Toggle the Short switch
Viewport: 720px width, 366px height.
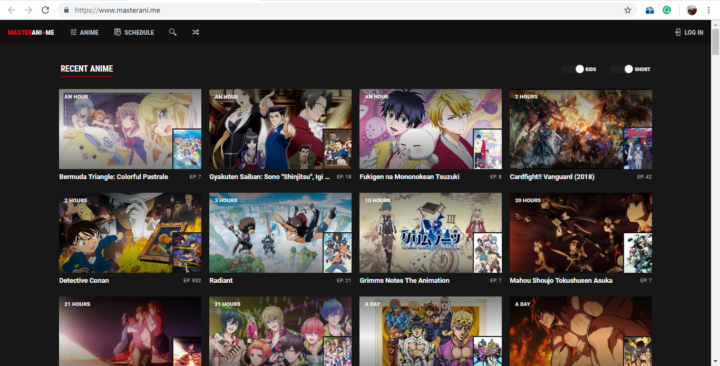click(x=623, y=69)
